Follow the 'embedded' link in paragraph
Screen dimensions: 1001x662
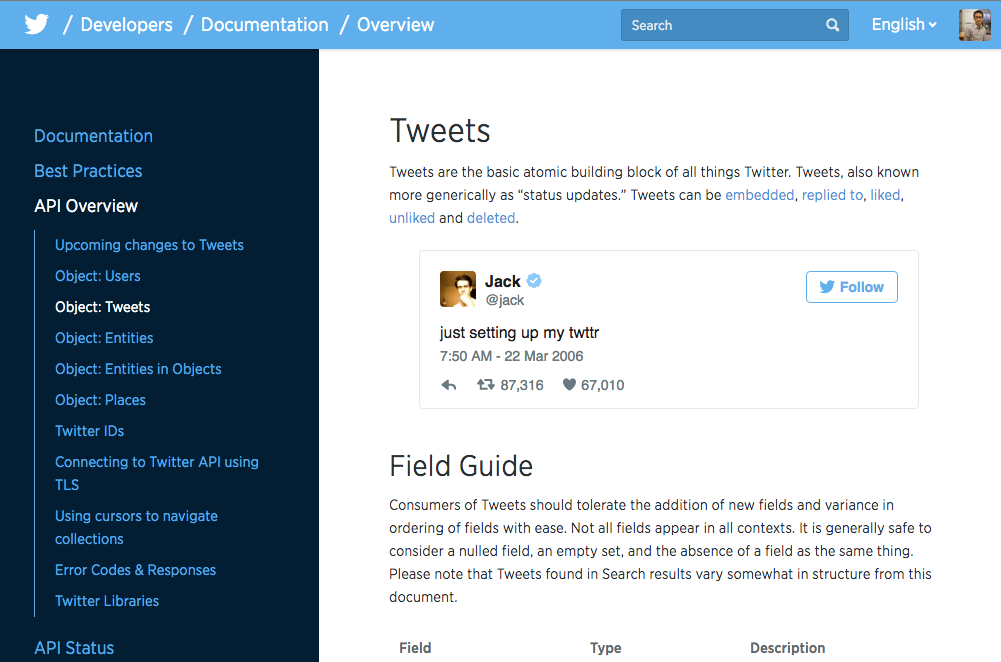click(x=760, y=195)
